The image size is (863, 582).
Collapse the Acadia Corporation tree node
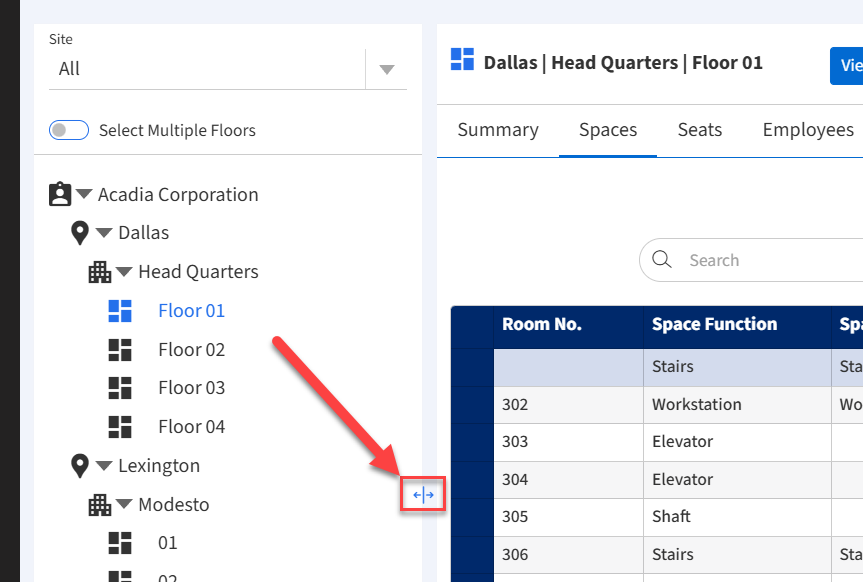(85, 194)
